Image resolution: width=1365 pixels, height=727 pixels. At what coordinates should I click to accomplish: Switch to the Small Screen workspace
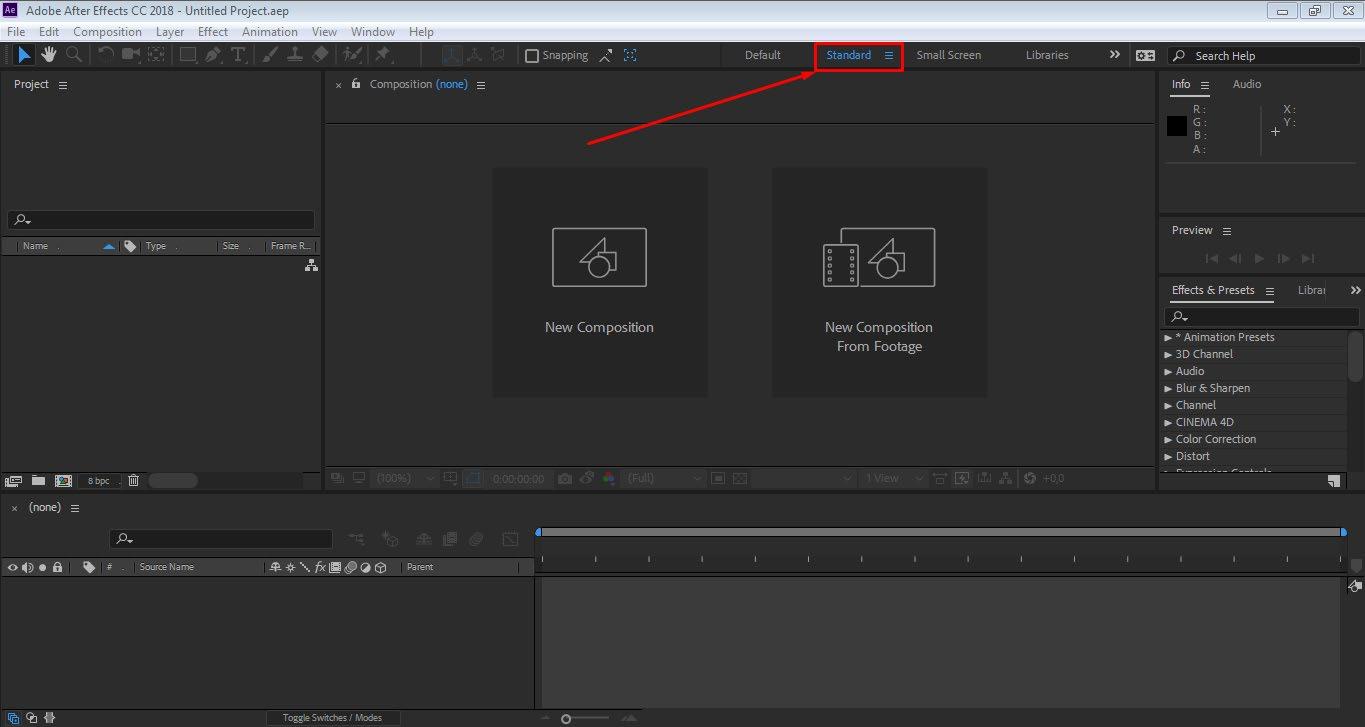(x=949, y=55)
